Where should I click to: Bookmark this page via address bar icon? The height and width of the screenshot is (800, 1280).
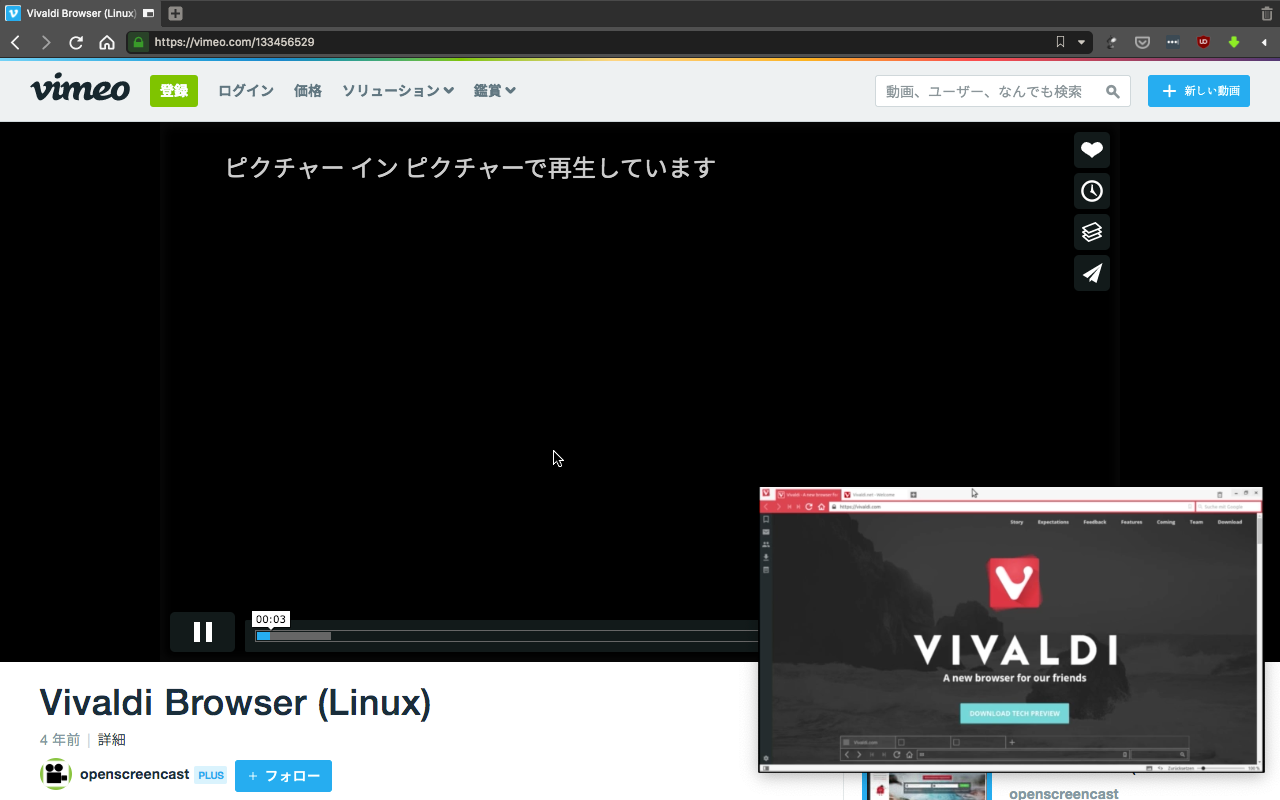coord(1060,42)
